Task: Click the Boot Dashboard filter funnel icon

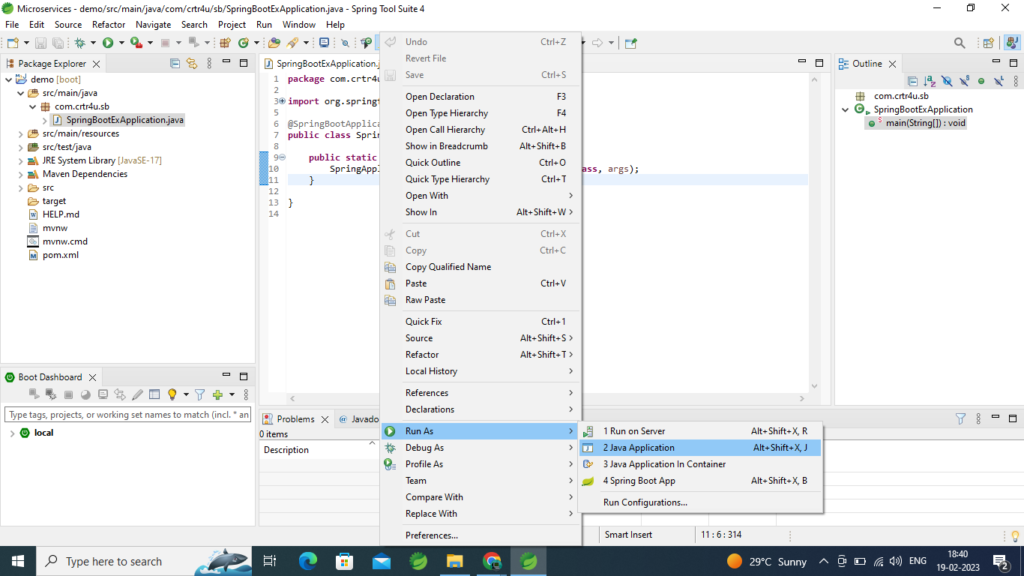Action: point(200,394)
